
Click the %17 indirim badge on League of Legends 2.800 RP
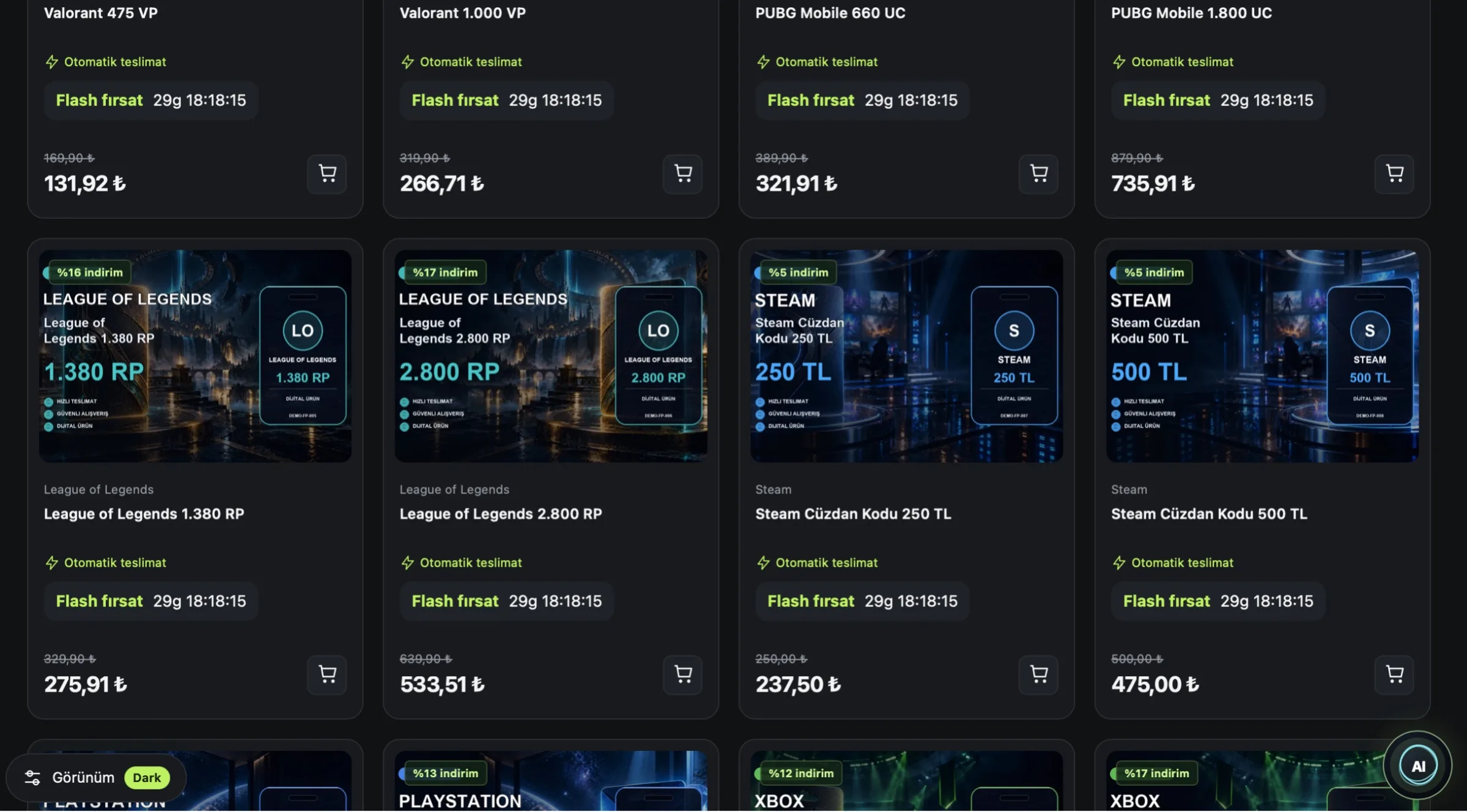click(x=445, y=273)
